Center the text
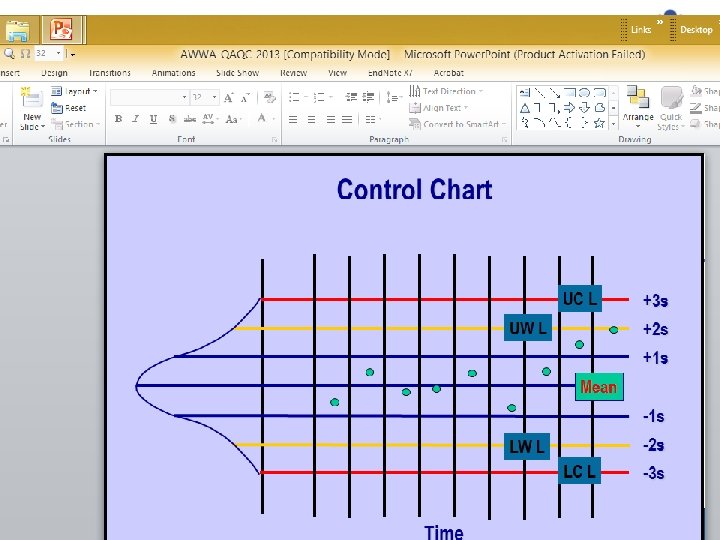 [x=311, y=119]
